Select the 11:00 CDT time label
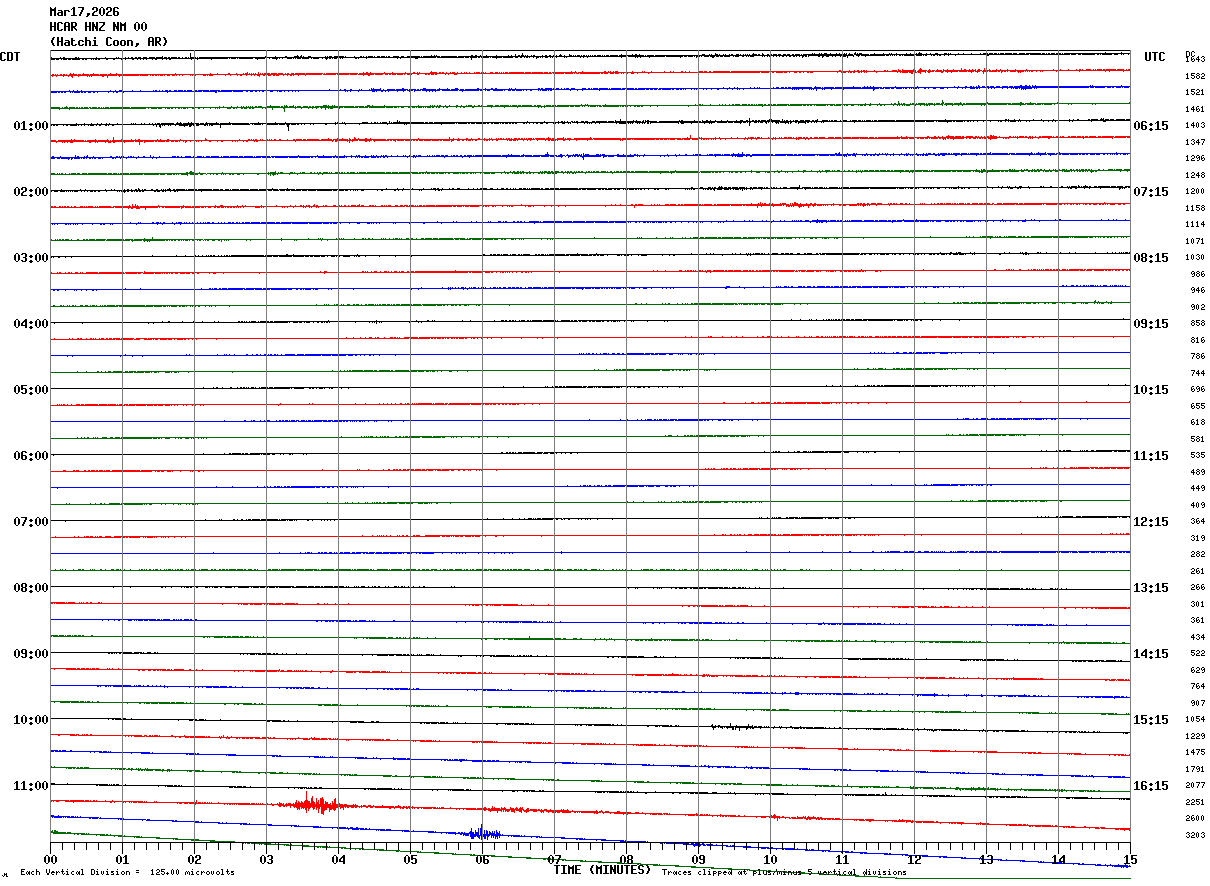The width and height of the screenshot is (1210, 886). (31, 786)
